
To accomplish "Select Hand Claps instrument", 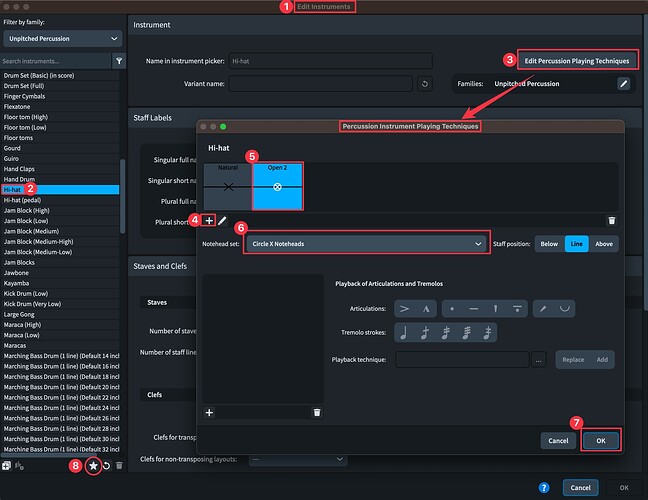I will pos(60,169).
